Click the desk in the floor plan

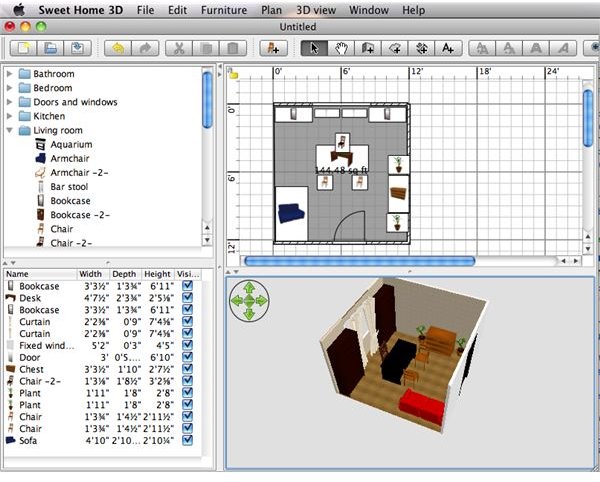tap(342, 157)
